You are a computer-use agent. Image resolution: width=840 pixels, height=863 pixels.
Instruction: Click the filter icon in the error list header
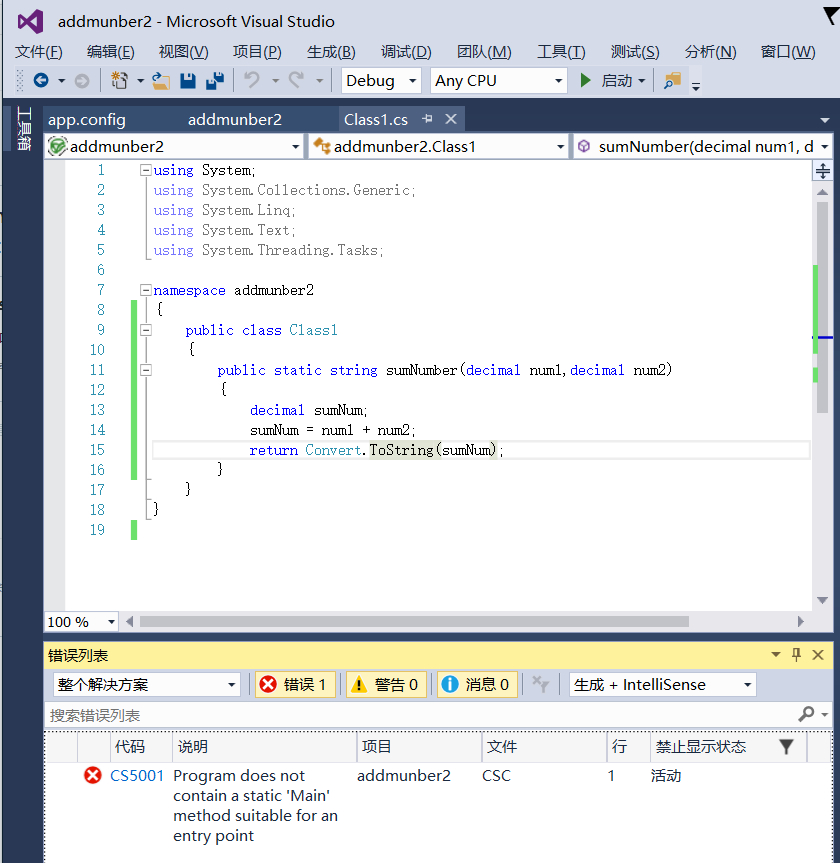point(786,747)
